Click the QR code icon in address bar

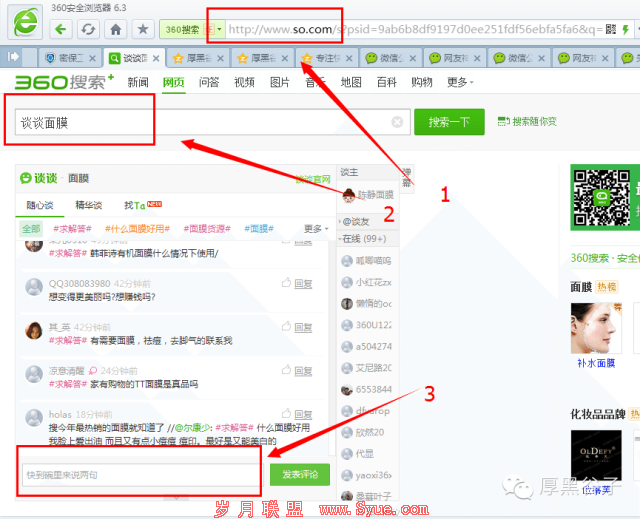pyautogui.click(x=611, y=29)
